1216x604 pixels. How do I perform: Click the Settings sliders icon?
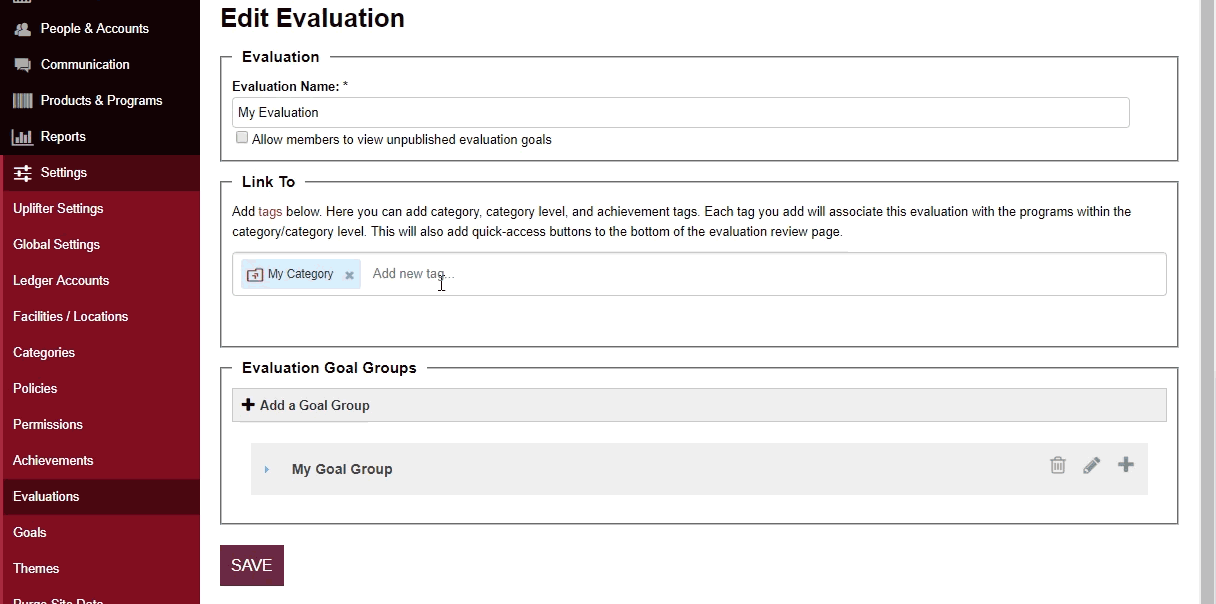(x=22, y=173)
